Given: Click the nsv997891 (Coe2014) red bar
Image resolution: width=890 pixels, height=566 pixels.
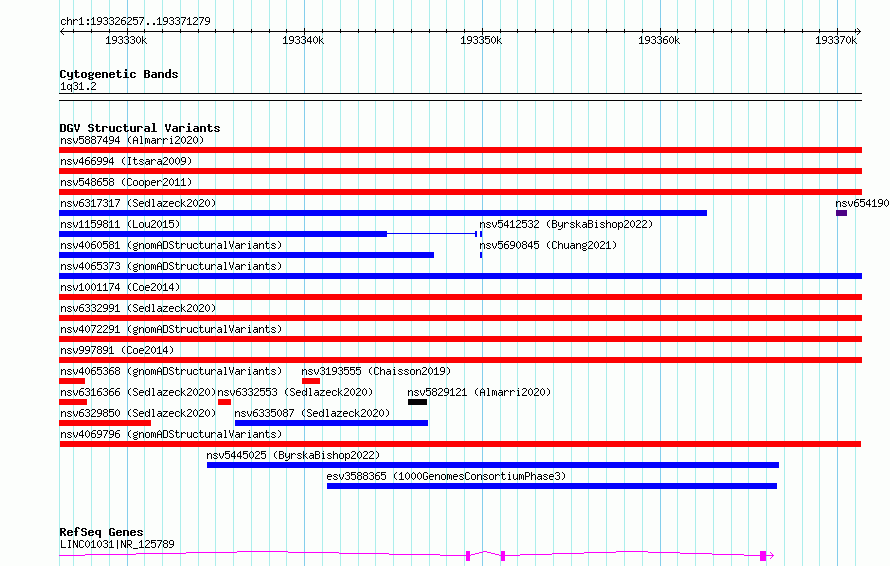Looking at the screenshot, I should click(x=460, y=360).
